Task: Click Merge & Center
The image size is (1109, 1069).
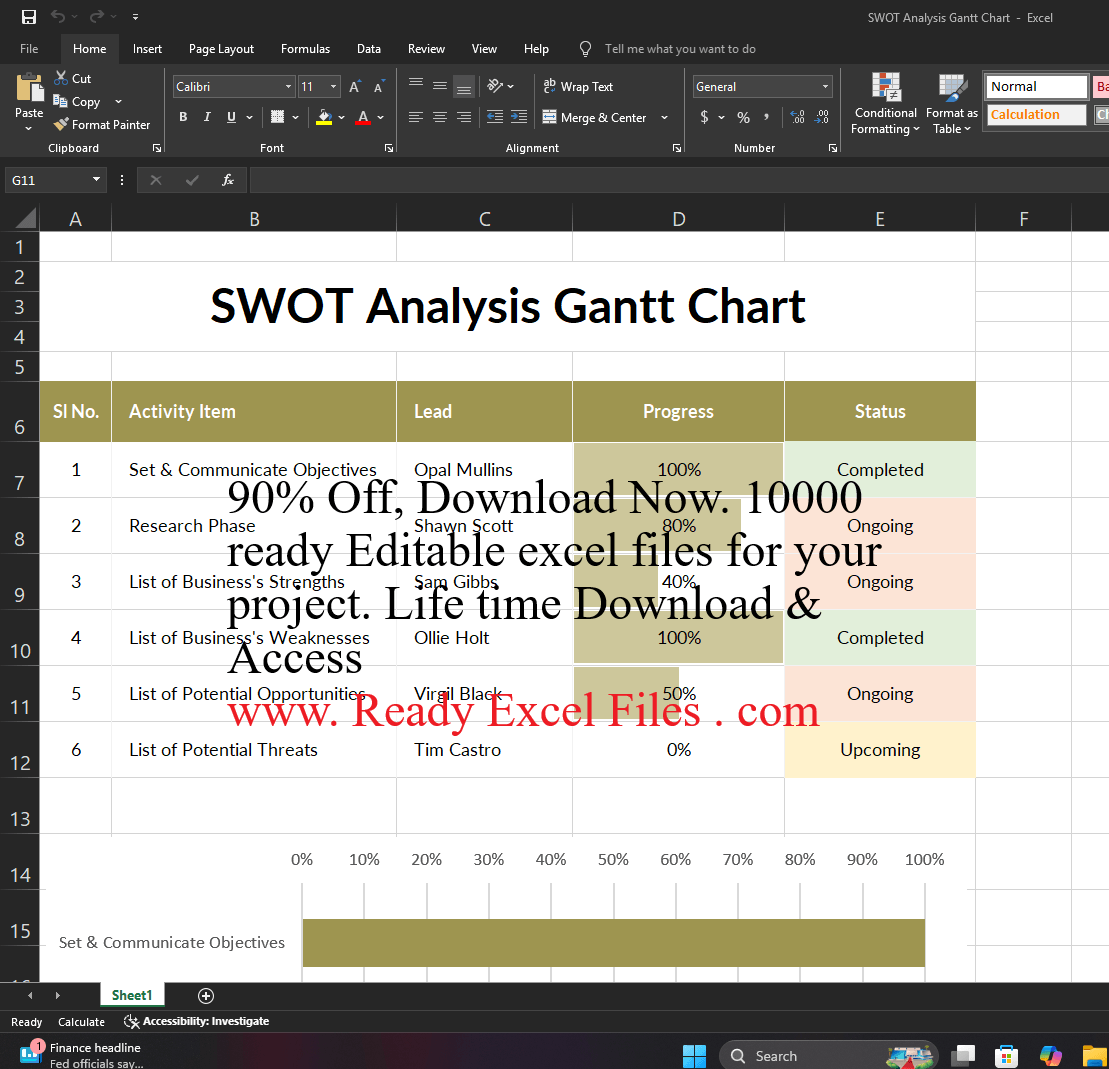Action: (593, 117)
